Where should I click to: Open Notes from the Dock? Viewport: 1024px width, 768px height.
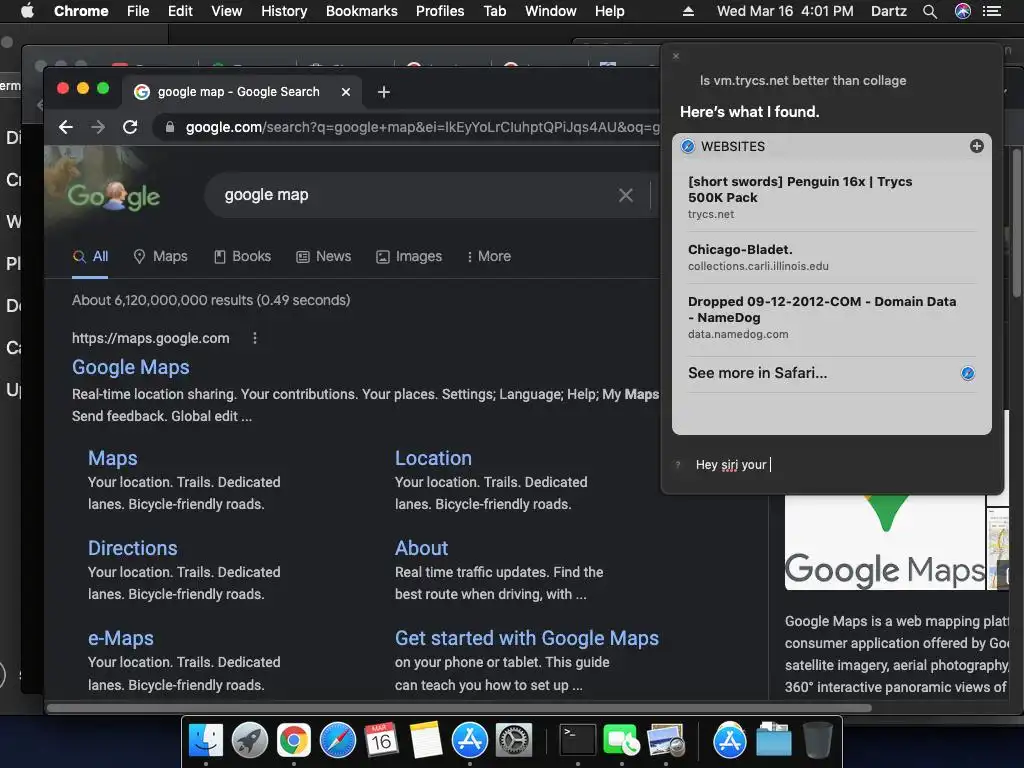pos(426,741)
